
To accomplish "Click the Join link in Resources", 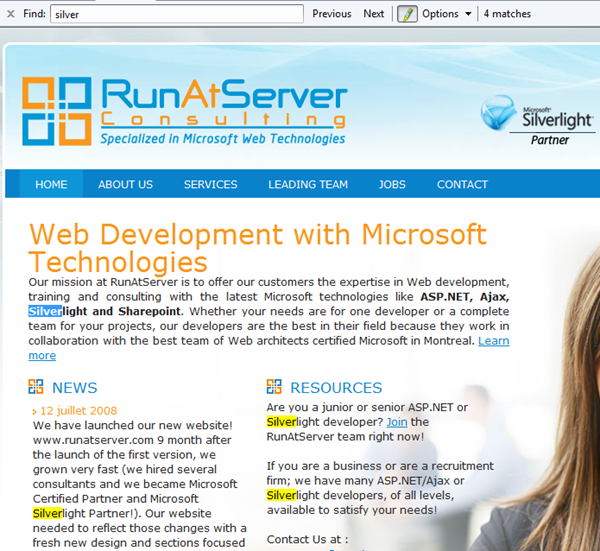I will click(397, 422).
